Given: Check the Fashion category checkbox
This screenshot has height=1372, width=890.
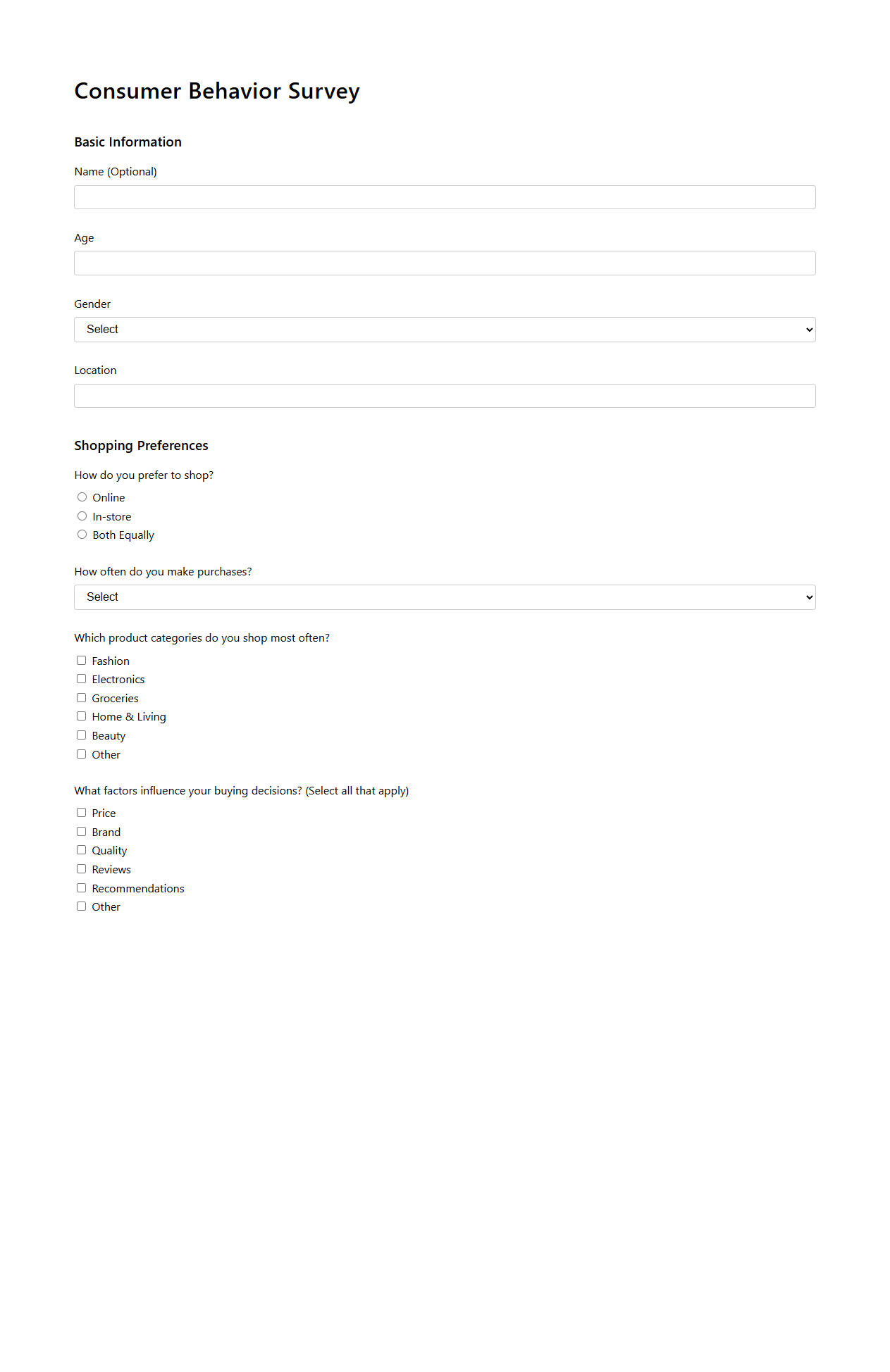Looking at the screenshot, I should point(81,660).
